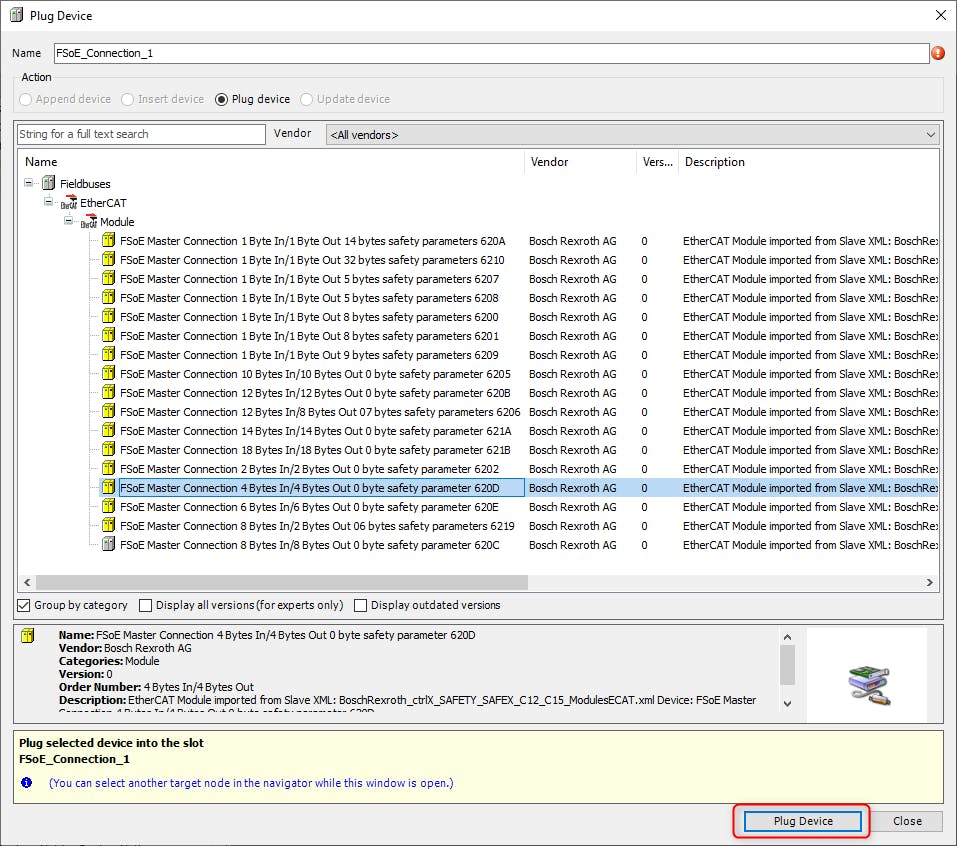Select the Update device radio button
957x846 pixels.
(x=306, y=99)
